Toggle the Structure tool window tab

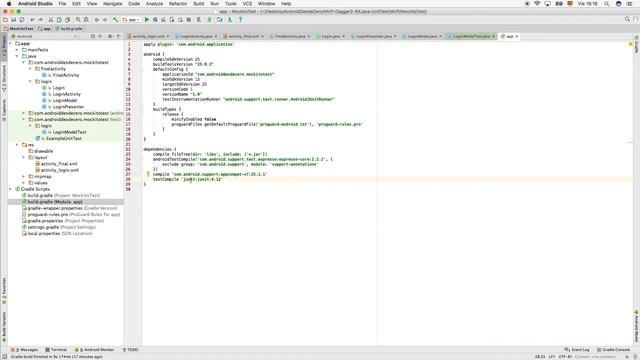[4, 78]
